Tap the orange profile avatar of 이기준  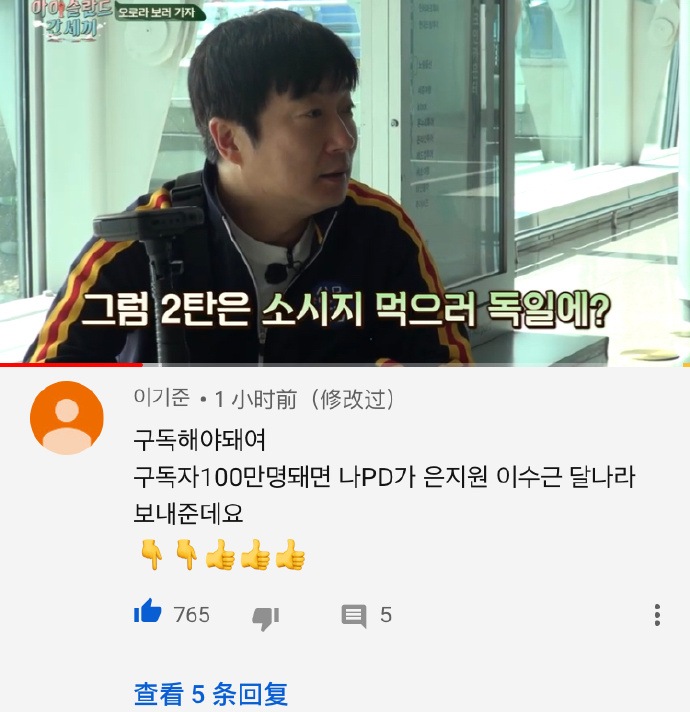67,418
